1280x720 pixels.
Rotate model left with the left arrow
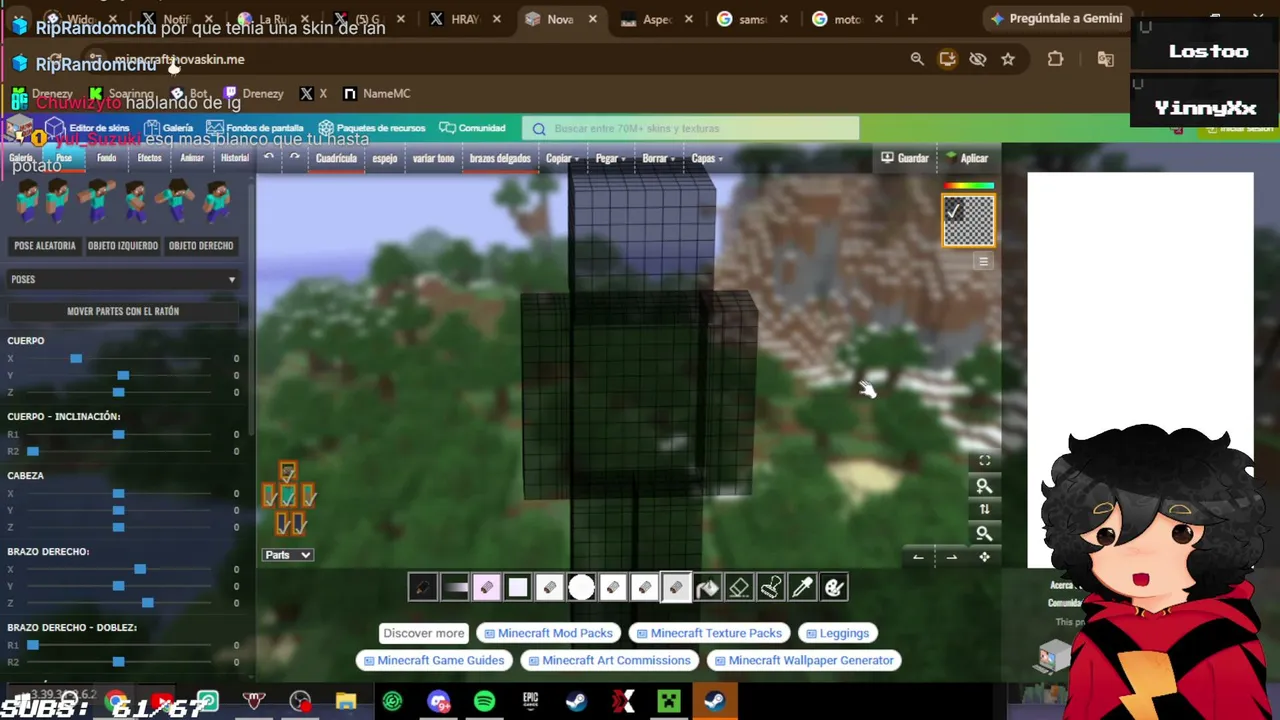[x=918, y=557]
